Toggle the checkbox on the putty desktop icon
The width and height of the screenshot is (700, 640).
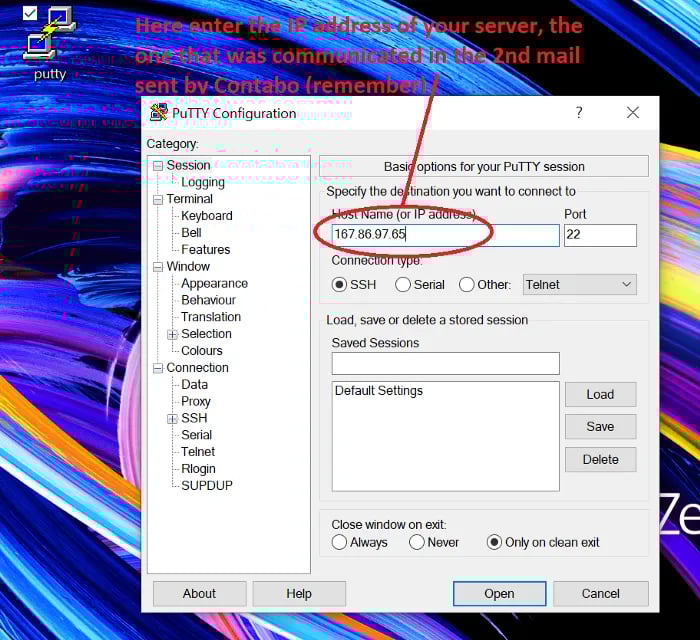30,13
